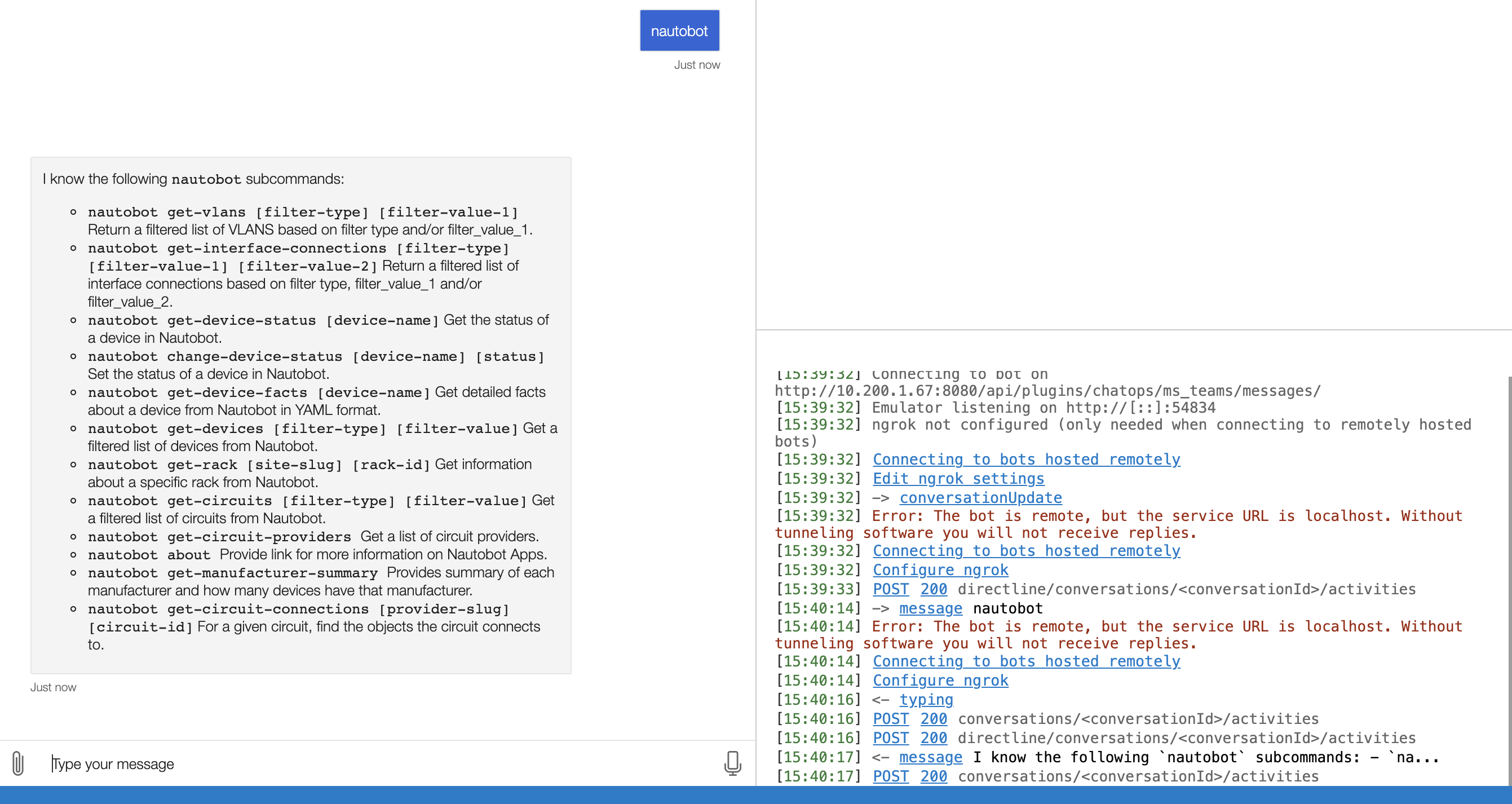This screenshot has height=804, width=1512.
Task: Click the paperclip attachment icon
Action: (x=18, y=763)
